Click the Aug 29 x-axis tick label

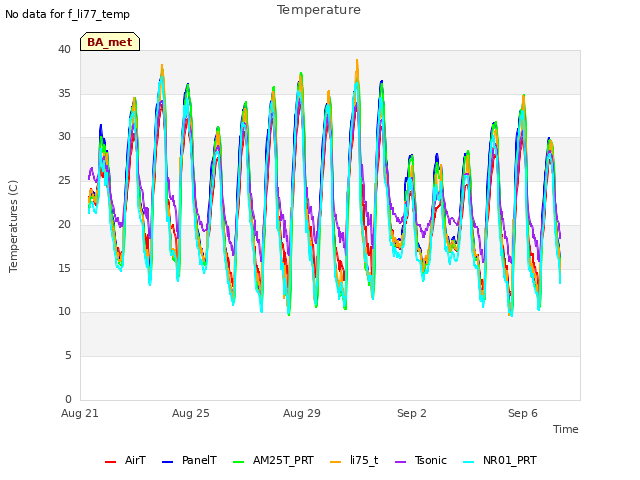pyautogui.click(x=302, y=413)
